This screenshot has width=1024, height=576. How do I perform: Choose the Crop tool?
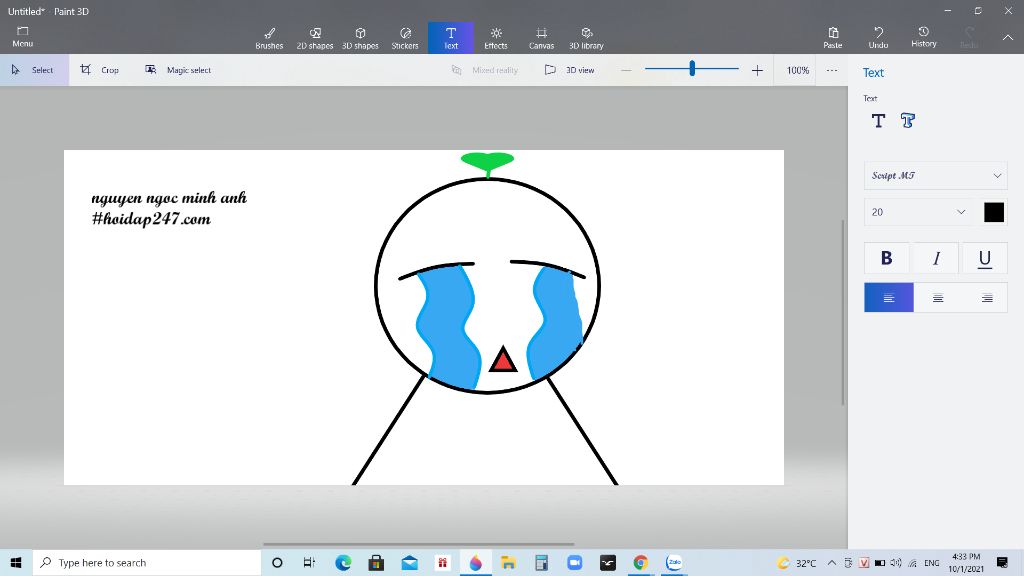tap(99, 70)
